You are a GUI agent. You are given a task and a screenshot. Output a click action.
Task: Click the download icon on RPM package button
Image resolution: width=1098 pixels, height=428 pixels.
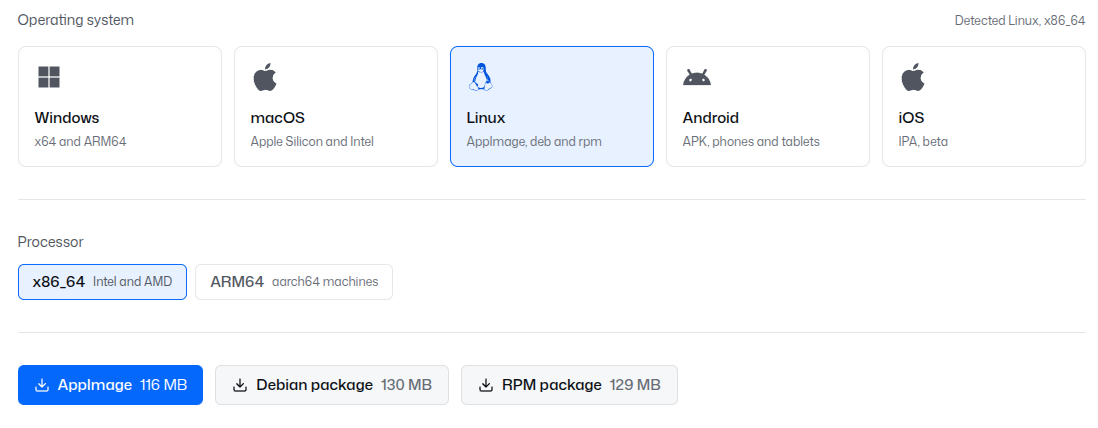pyautogui.click(x=486, y=385)
